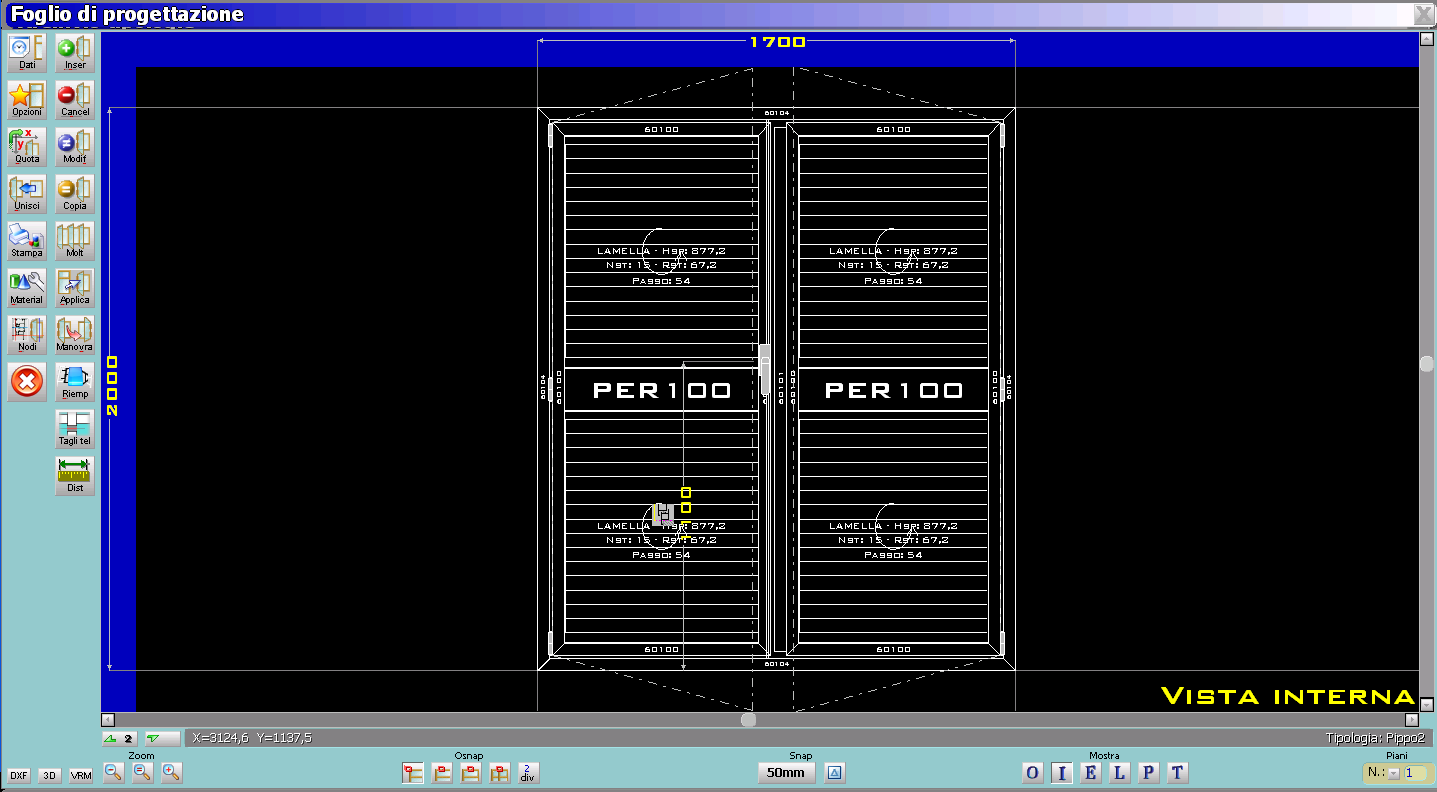Open the Nodi tool
This screenshot has height=792, width=1437.
(x=27, y=335)
